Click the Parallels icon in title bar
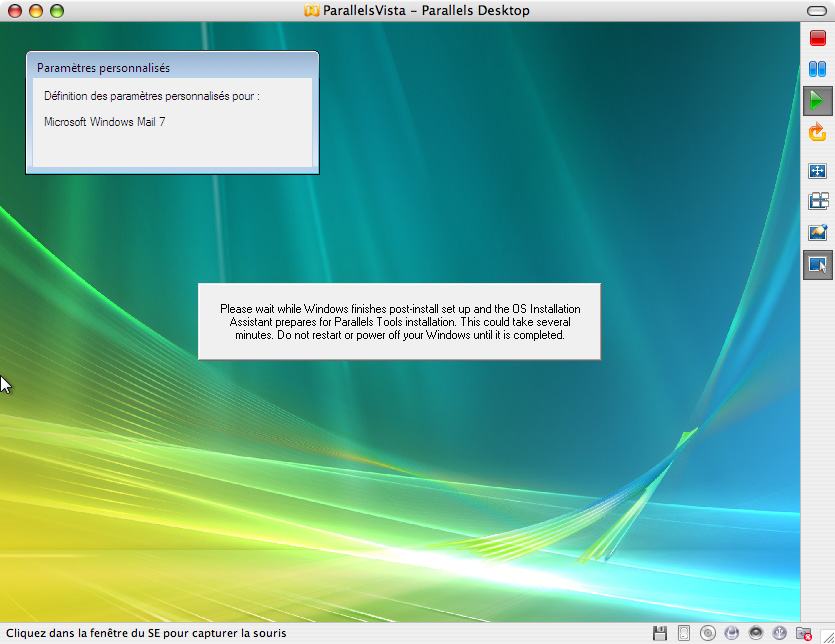 pyautogui.click(x=312, y=11)
